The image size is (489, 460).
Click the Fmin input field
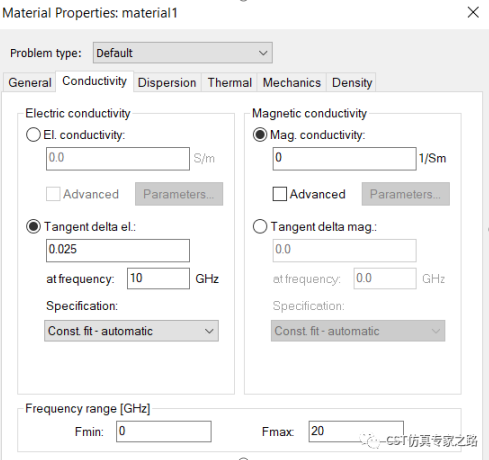click(x=164, y=431)
